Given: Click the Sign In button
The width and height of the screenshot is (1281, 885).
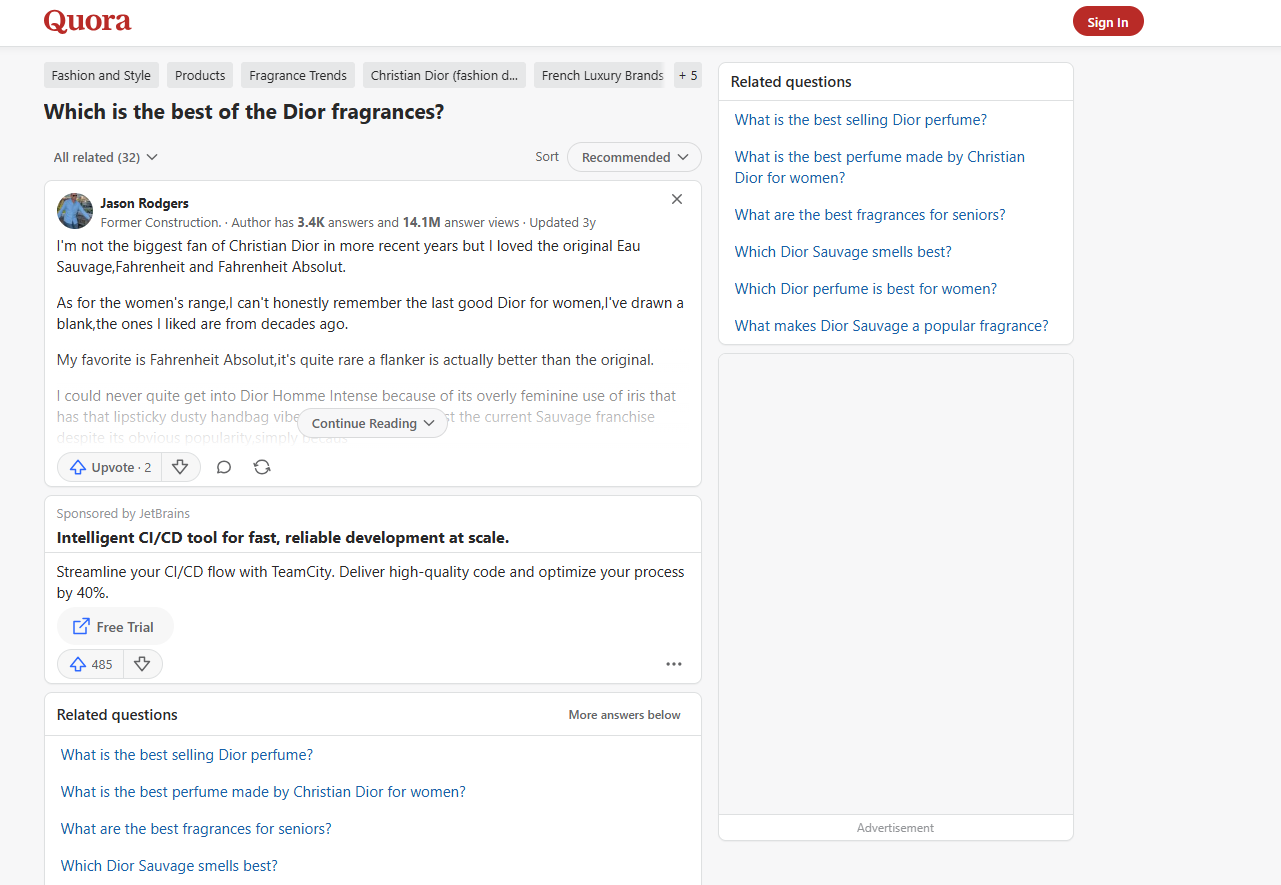Looking at the screenshot, I should [x=1108, y=22].
